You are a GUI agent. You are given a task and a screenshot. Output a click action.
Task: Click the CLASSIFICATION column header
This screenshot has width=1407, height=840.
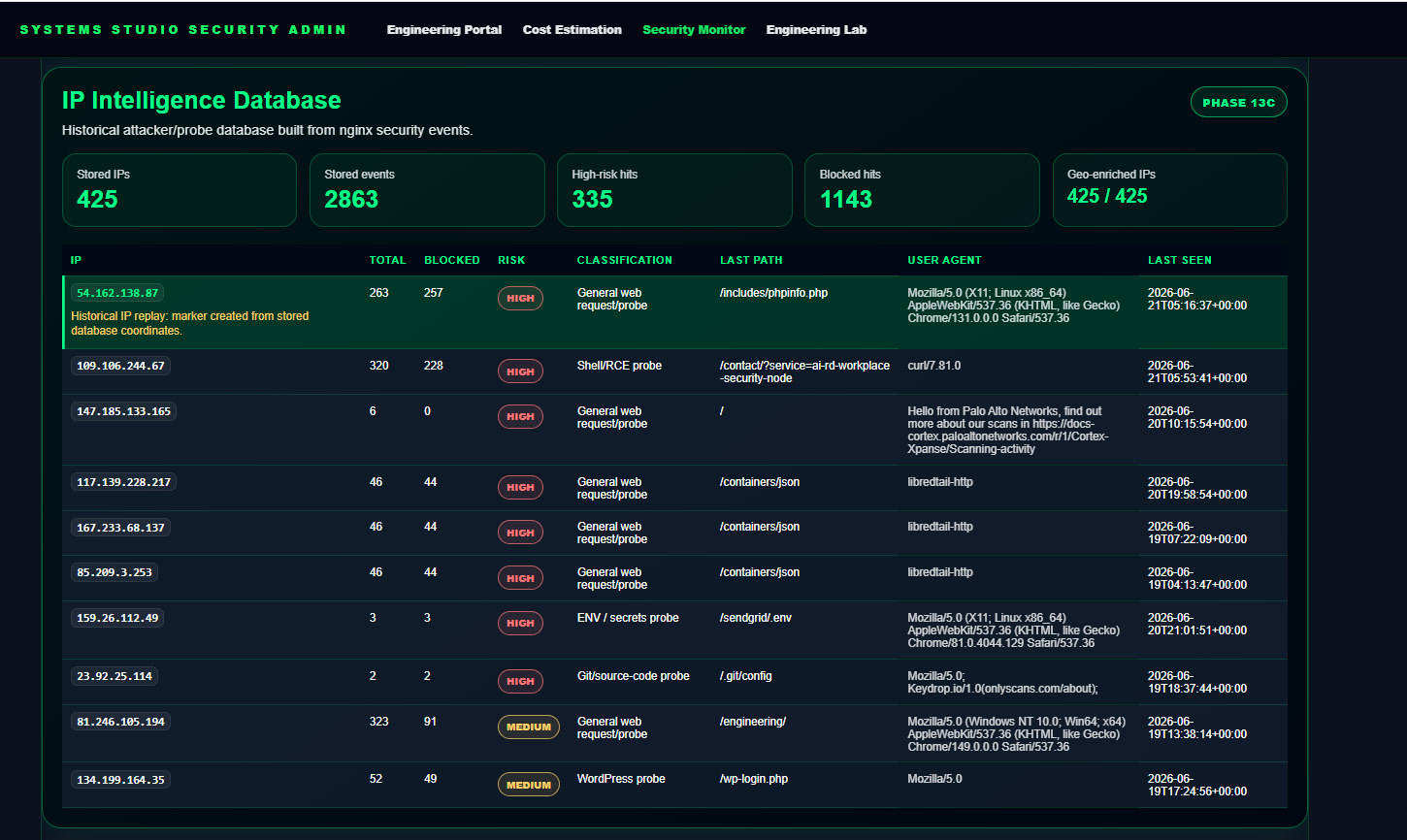(624, 260)
